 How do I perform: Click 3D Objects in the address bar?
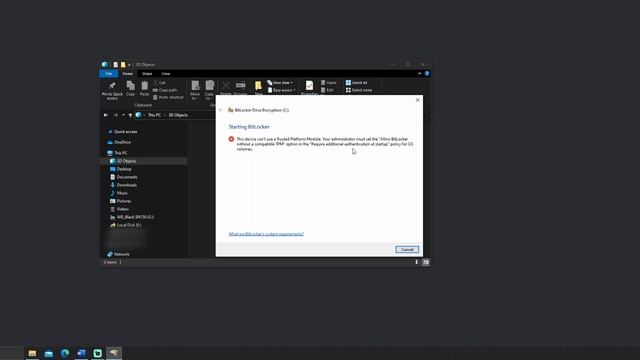pyautogui.click(x=178, y=115)
